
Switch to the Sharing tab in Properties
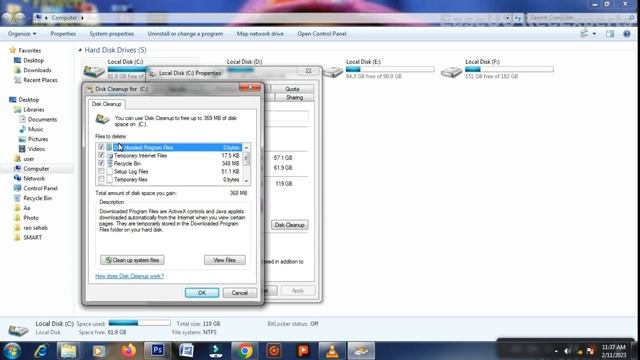(x=294, y=98)
